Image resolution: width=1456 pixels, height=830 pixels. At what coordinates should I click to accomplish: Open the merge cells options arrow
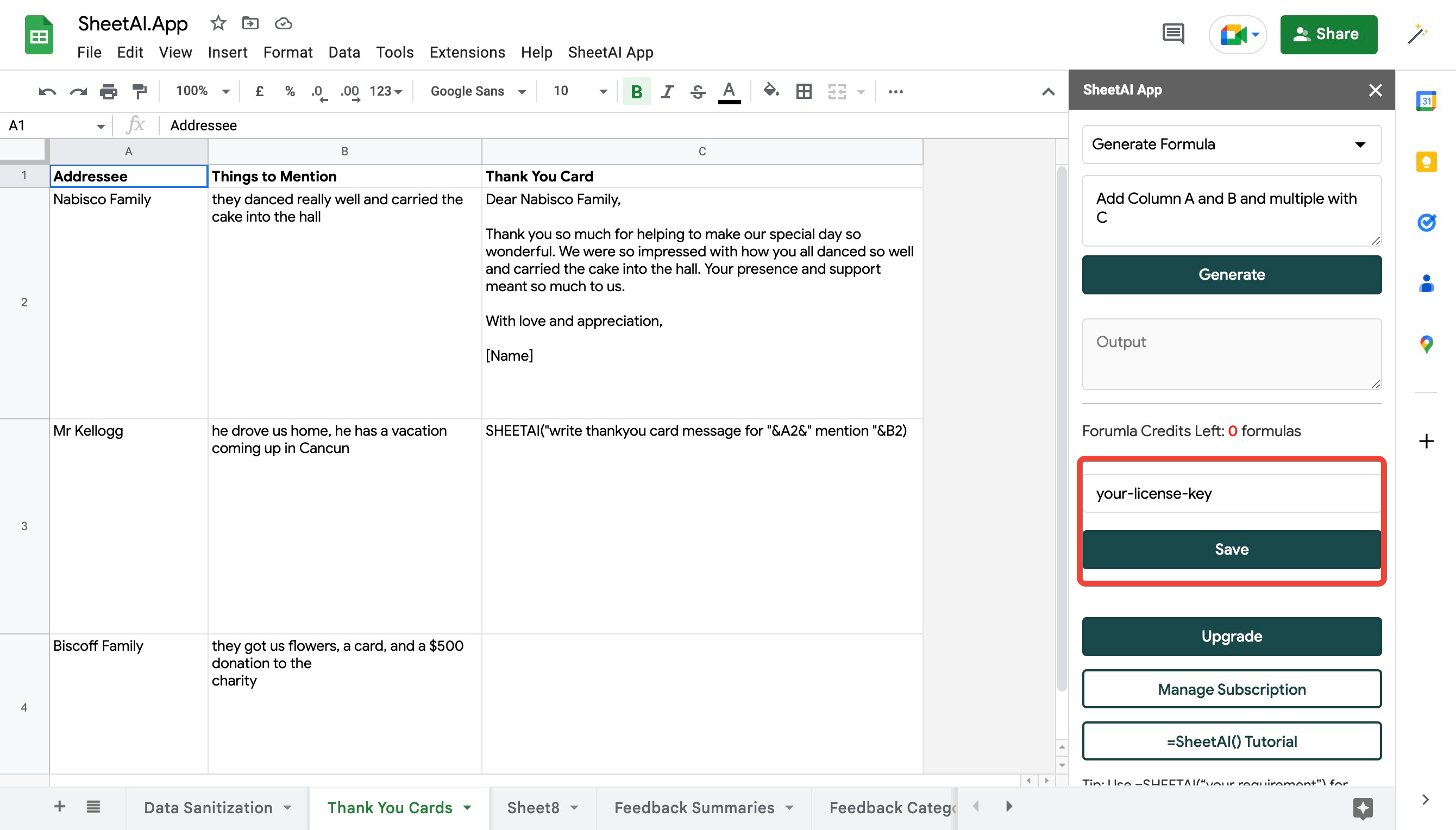coord(862,92)
